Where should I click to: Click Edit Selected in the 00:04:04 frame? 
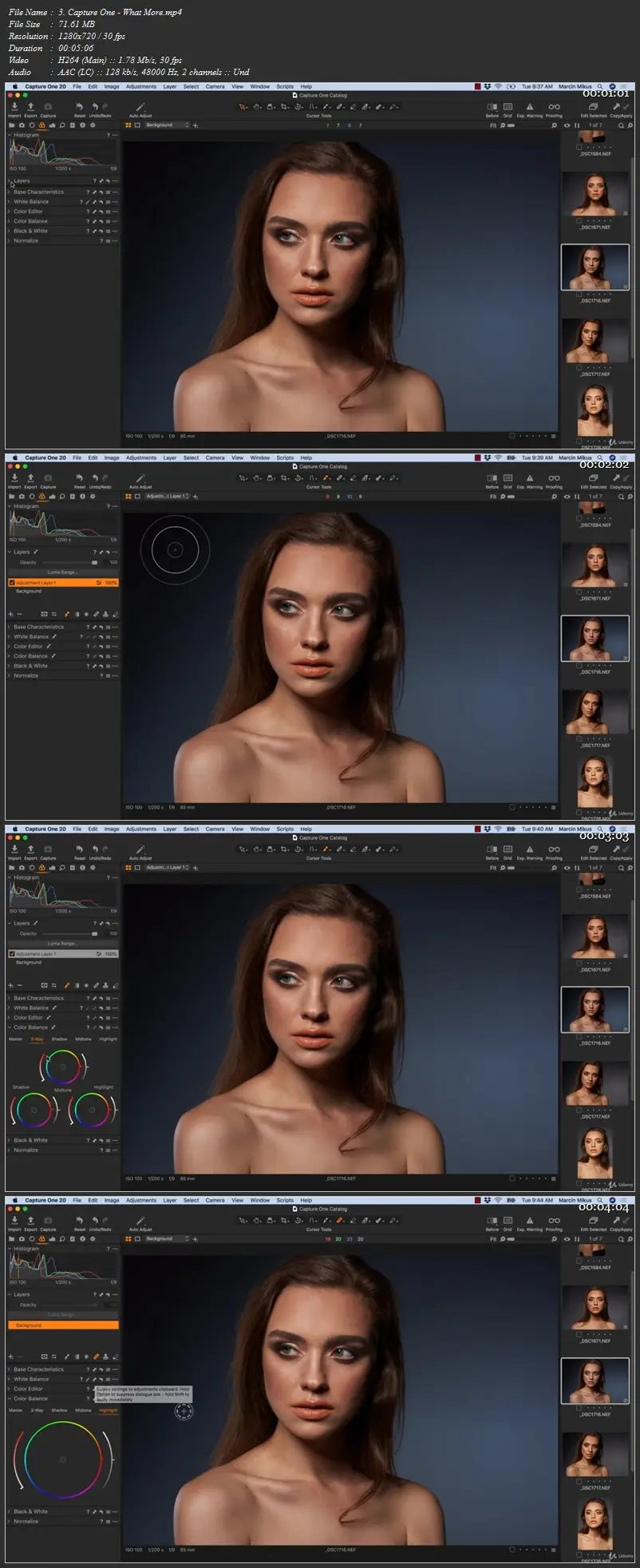coord(593,1221)
